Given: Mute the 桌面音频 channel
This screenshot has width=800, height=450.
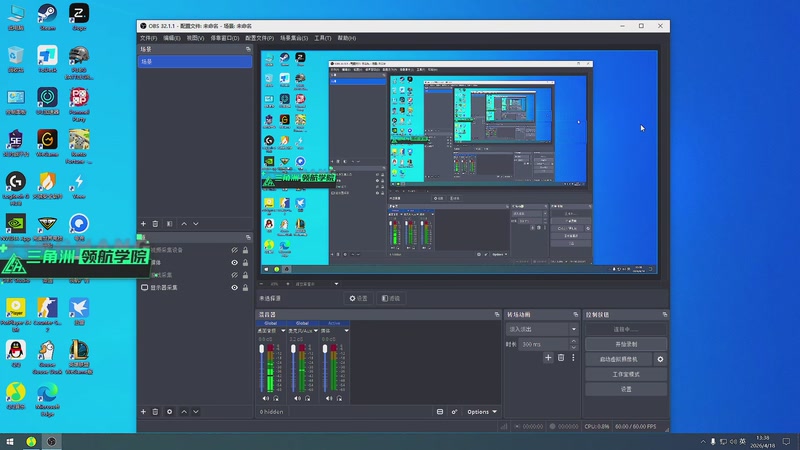Looking at the screenshot, I should [x=266, y=398].
